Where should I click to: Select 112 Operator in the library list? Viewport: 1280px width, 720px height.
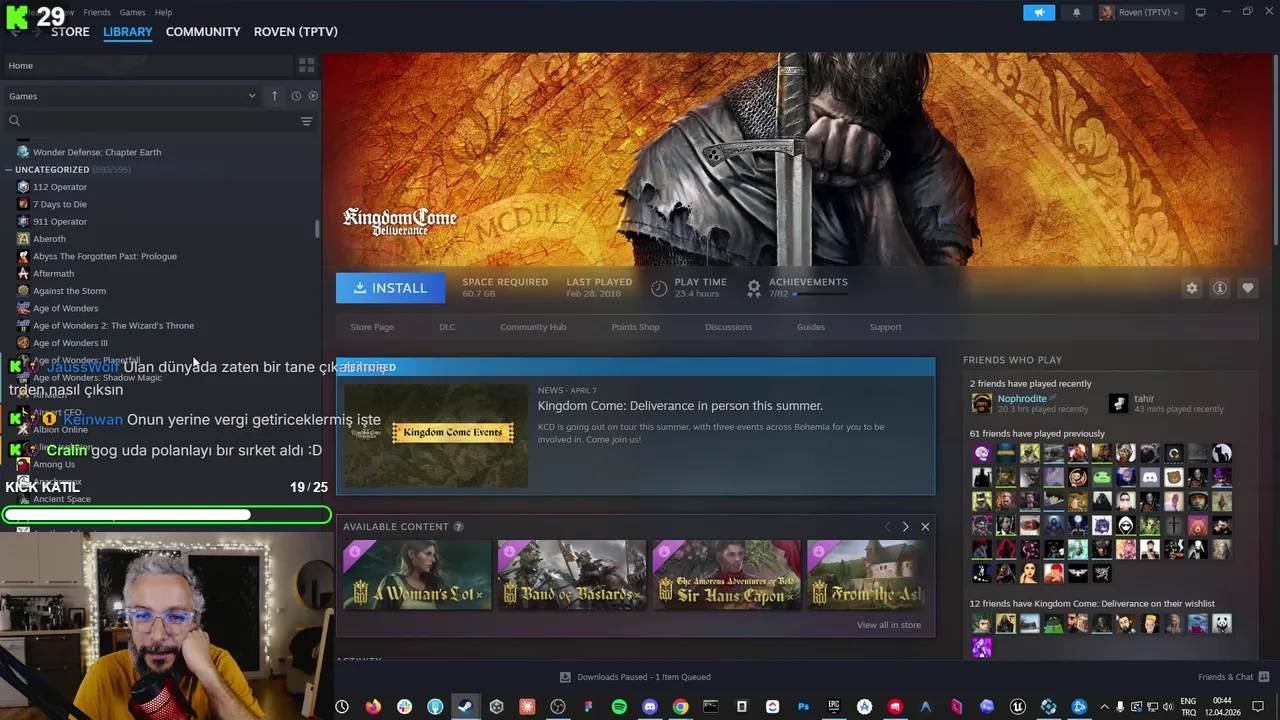click(x=60, y=187)
